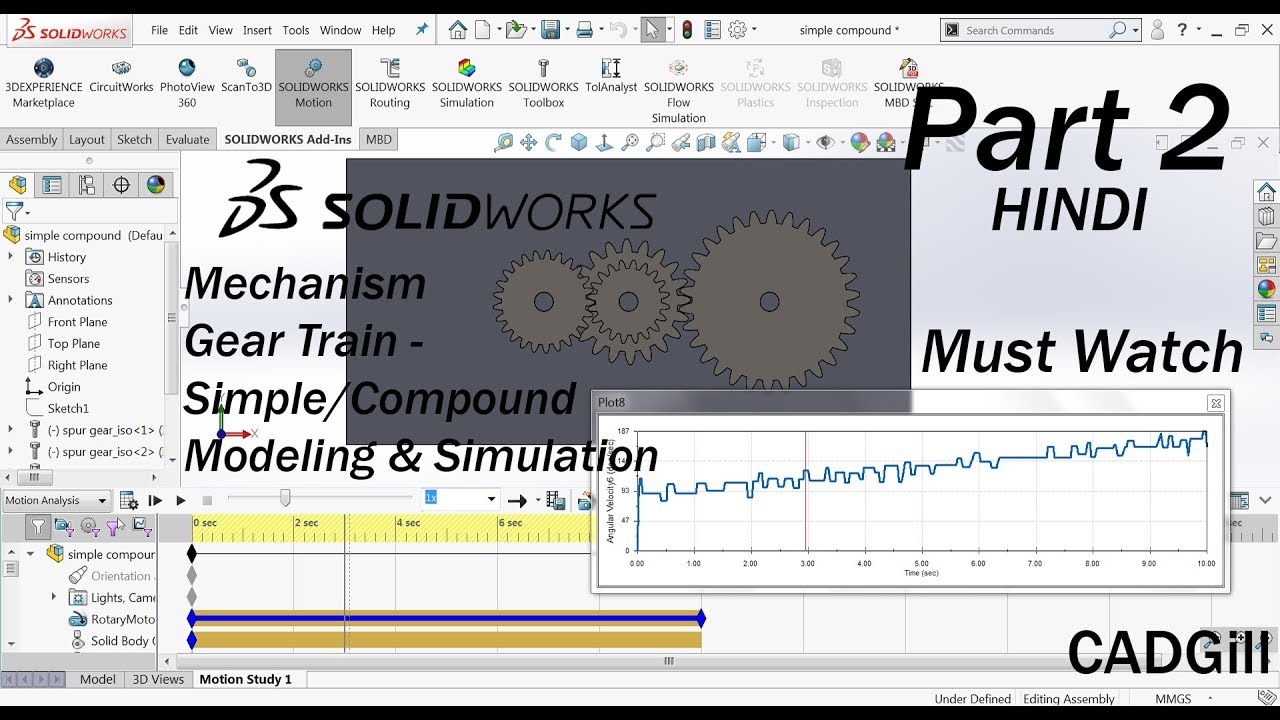Viewport: 1280px width, 720px height.
Task: Click the Edit Appearance color ball icon
Action: click(859, 143)
